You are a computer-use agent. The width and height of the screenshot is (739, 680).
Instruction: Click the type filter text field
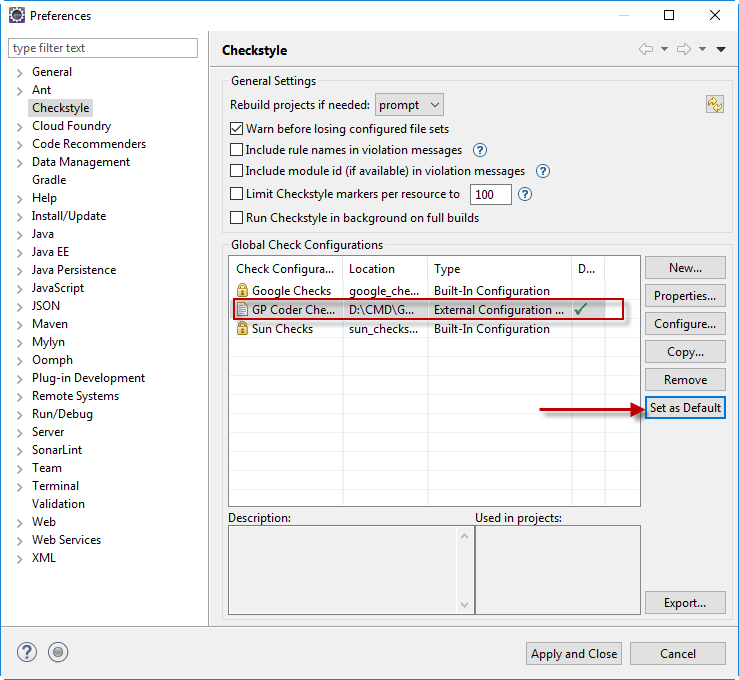(103, 48)
